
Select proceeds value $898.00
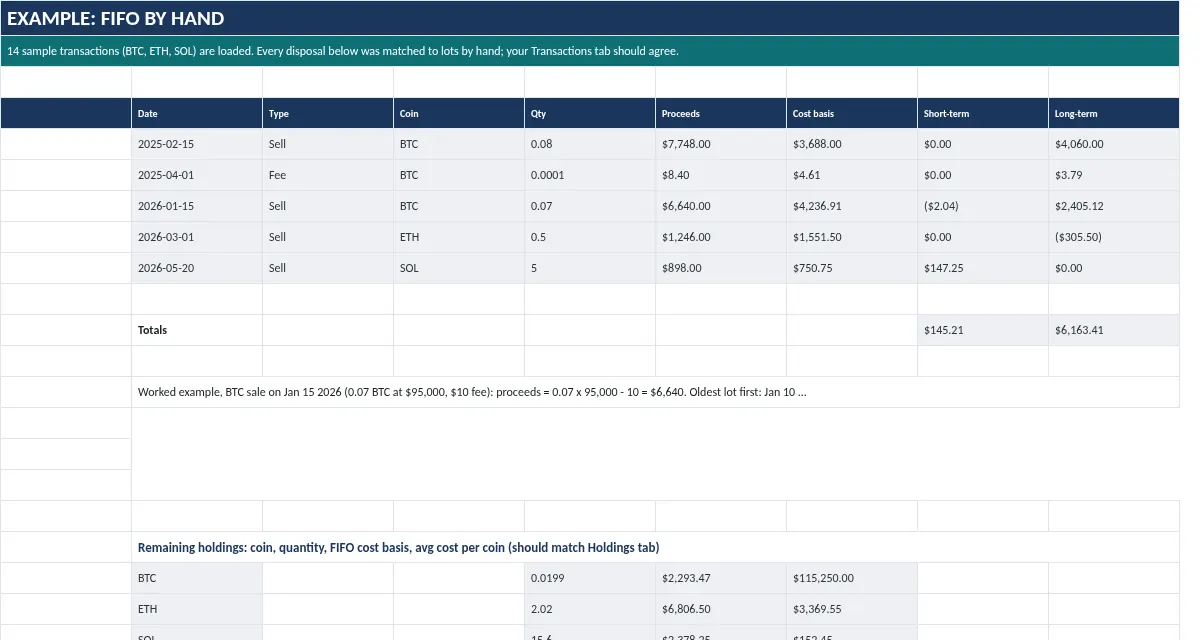pyautogui.click(x=721, y=268)
